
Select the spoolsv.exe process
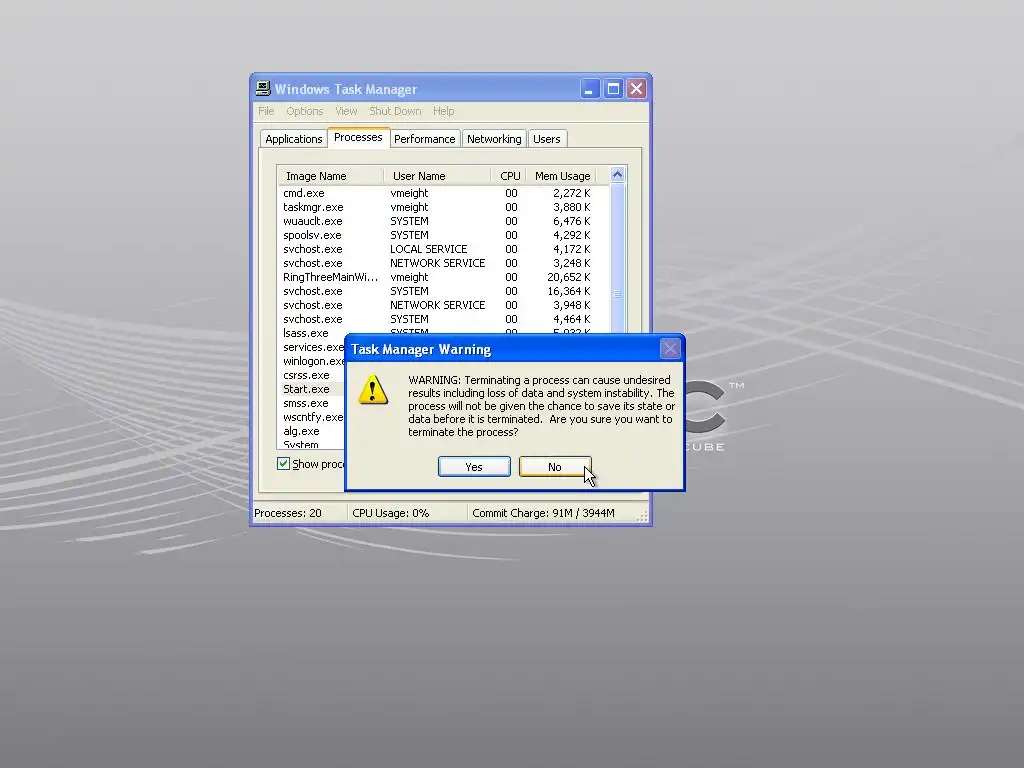pos(443,235)
